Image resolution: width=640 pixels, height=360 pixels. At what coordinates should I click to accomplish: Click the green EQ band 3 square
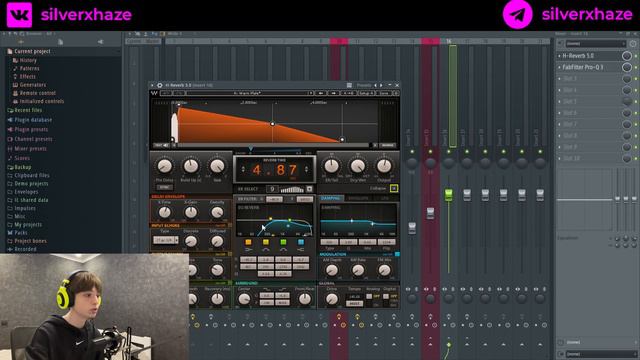(283, 242)
